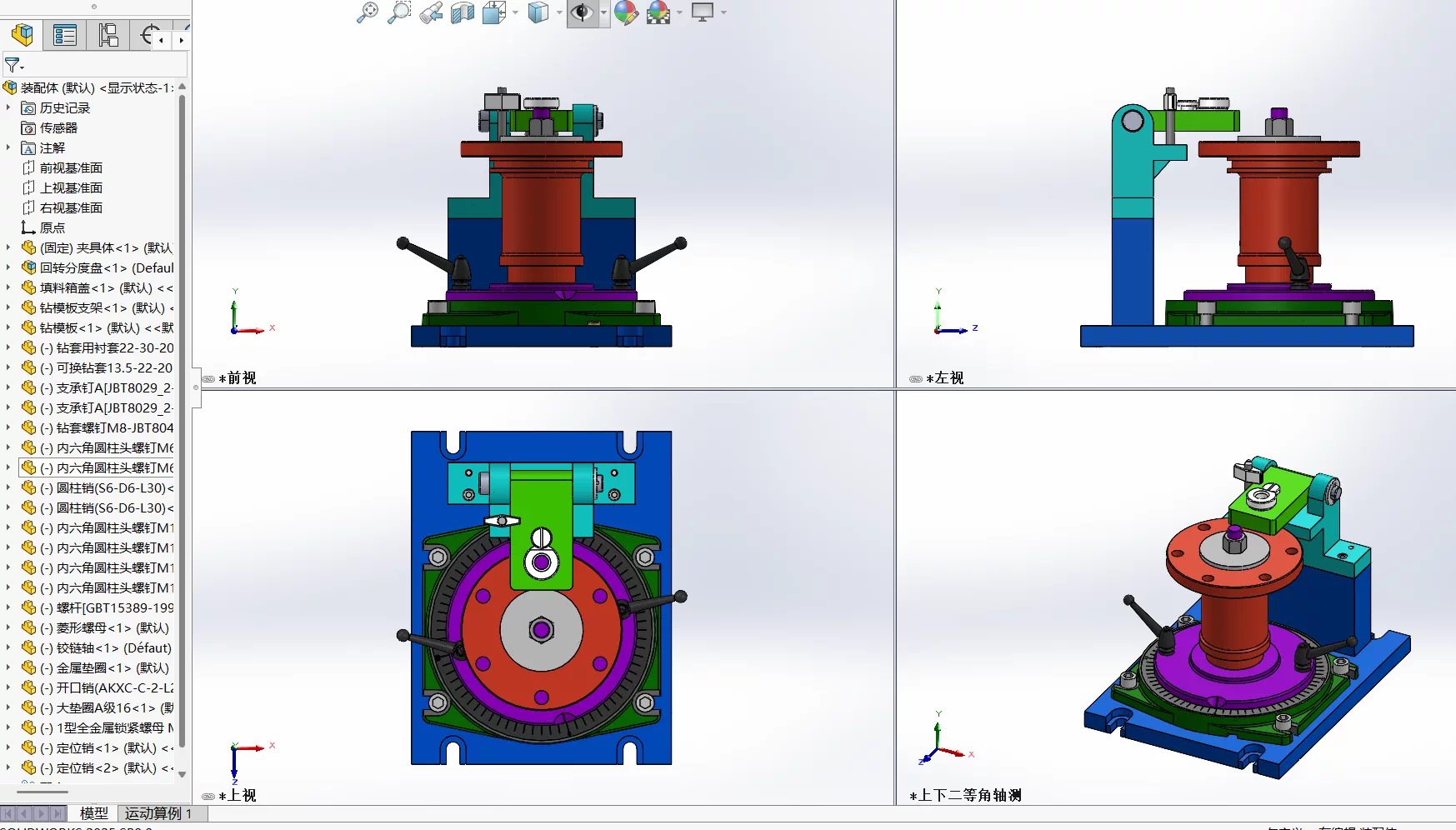Open the Display Style dropdown arrow
This screenshot has width=1456, height=830.
click(x=559, y=12)
